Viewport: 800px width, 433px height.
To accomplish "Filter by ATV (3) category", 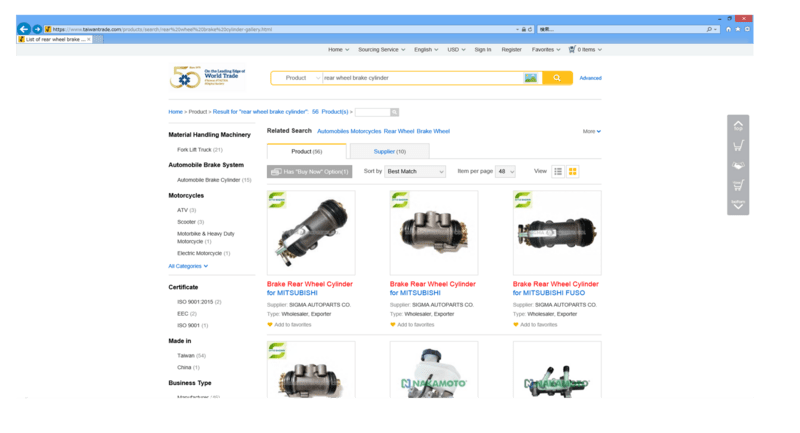I will tap(186, 210).
